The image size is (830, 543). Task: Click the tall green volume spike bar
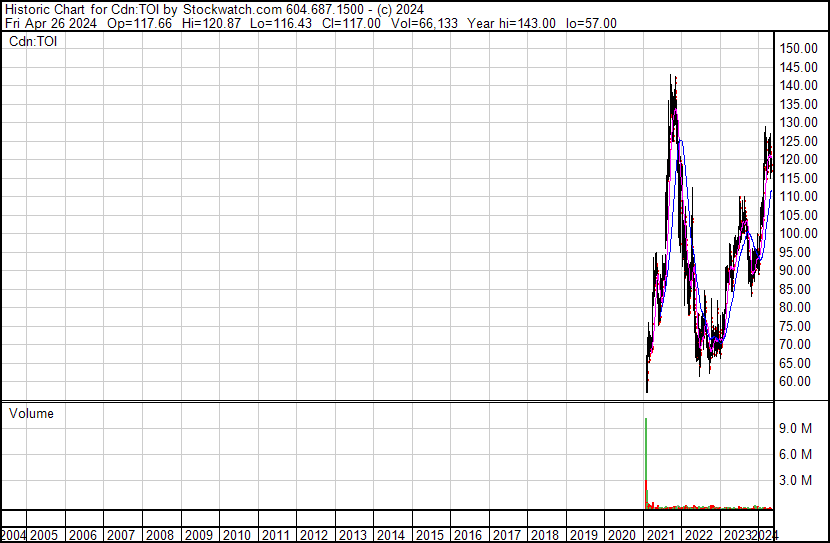[x=646, y=463]
